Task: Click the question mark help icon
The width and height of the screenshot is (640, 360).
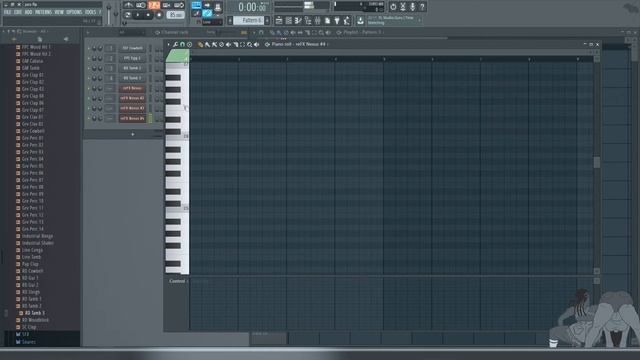Action: click(x=422, y=7)
